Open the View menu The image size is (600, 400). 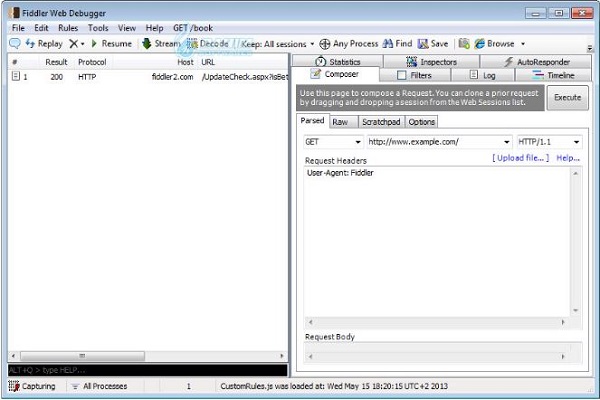pos(127,28)
